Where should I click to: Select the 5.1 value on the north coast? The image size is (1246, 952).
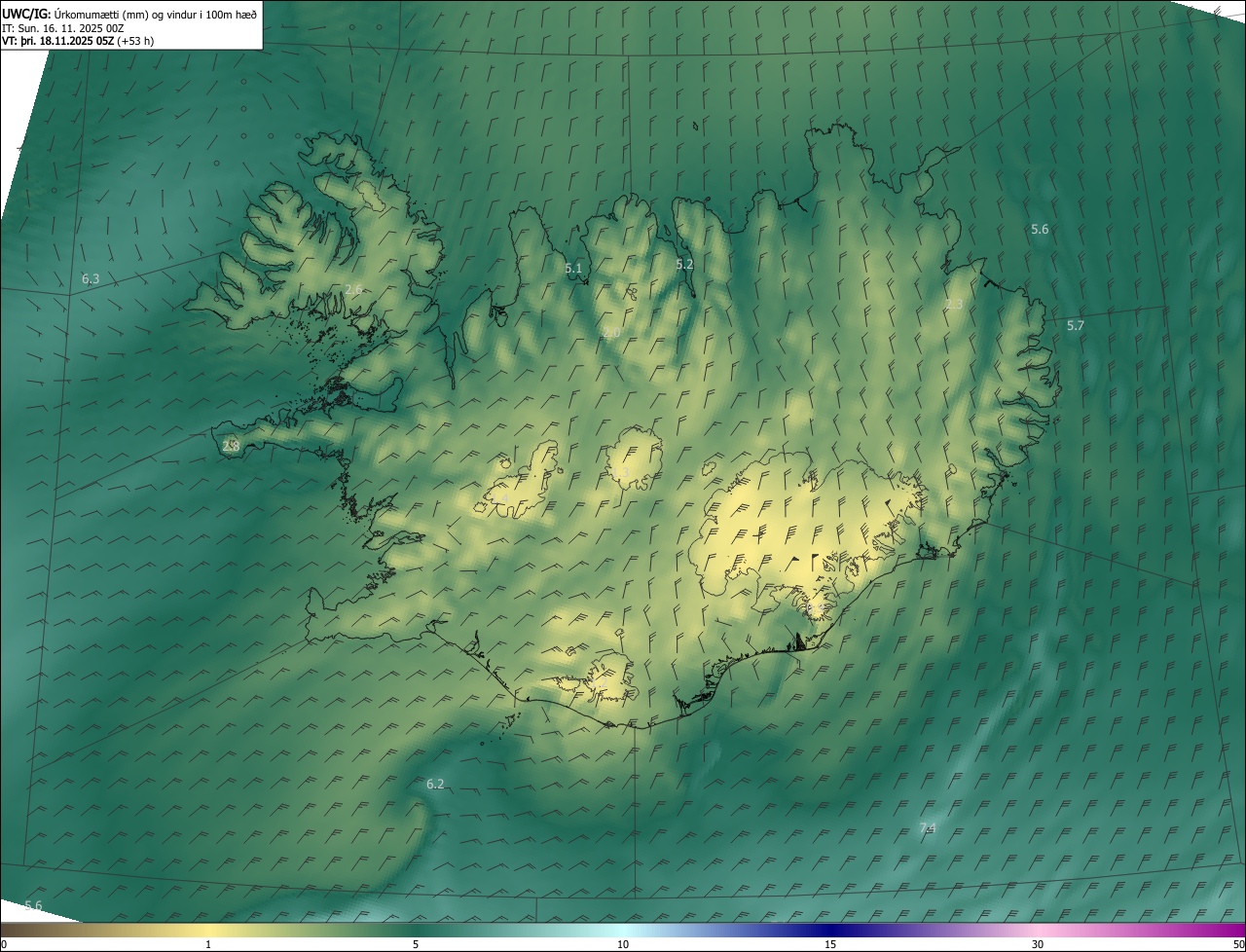coord(573,269)
